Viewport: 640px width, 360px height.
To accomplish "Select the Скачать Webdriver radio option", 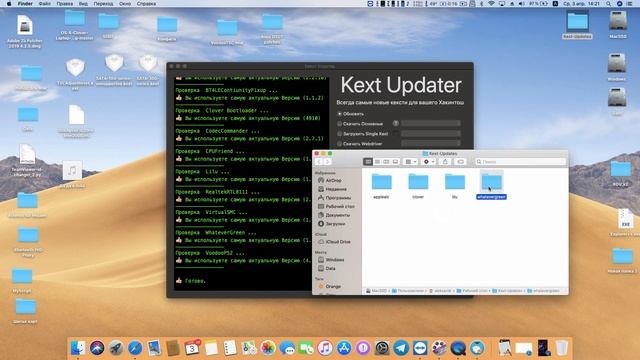I will pyautogui.click(x=340, y=144).
